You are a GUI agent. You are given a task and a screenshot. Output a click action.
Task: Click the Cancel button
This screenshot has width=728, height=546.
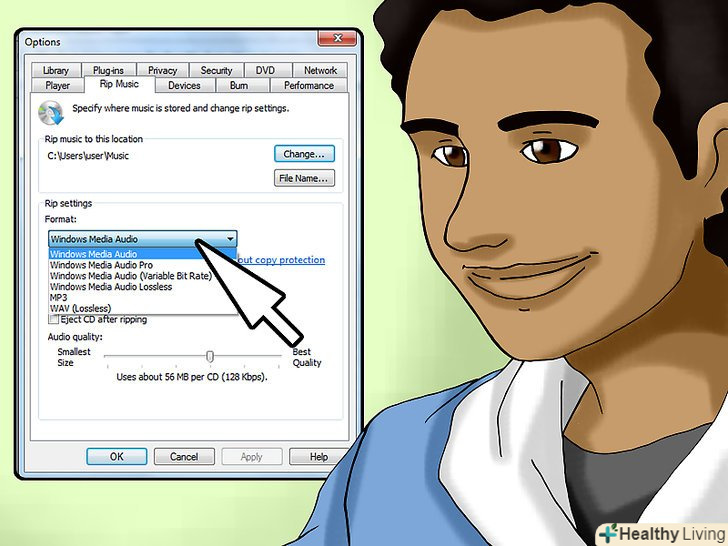point(184,457)
